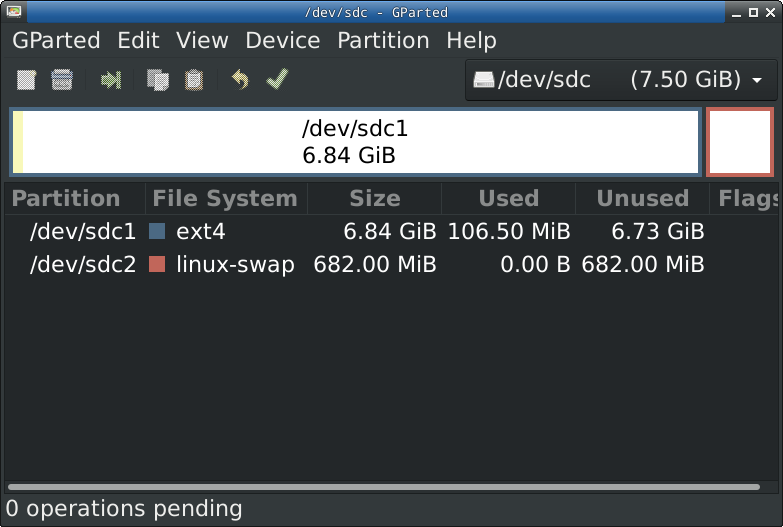Click the Paste partition toolbar icon
The height and width of the screenshot is (527, 783).
point(194,80)
